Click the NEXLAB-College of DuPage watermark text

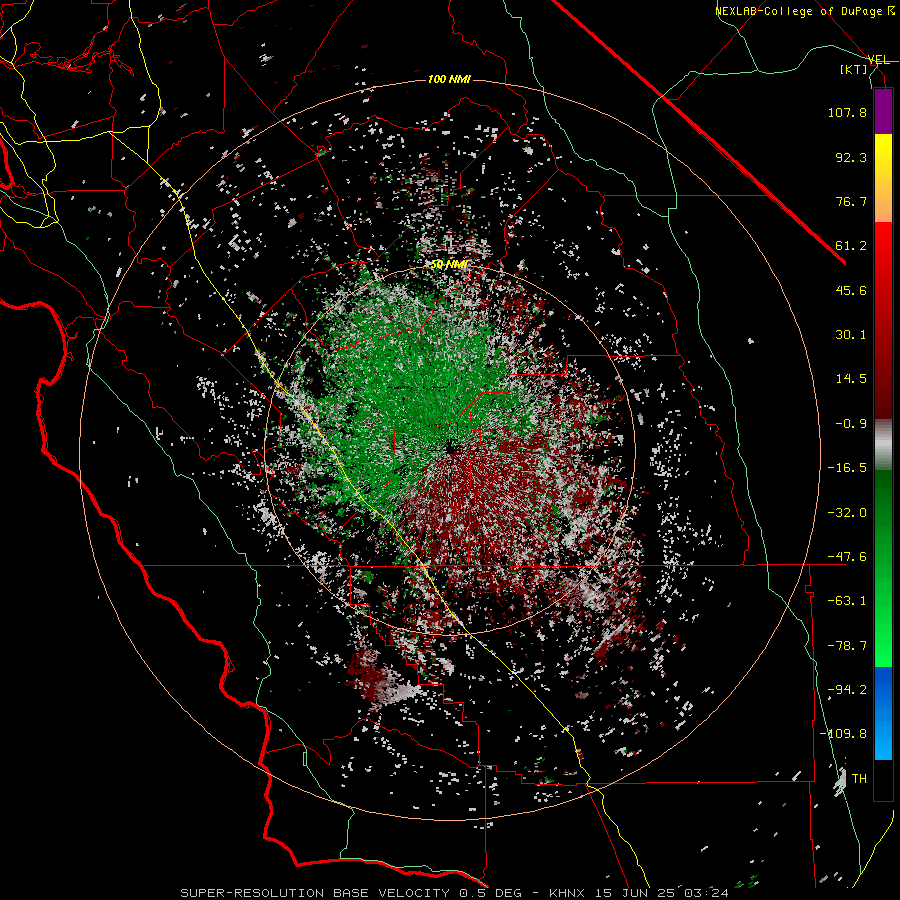pyautogui.click(x=804, y=11)
